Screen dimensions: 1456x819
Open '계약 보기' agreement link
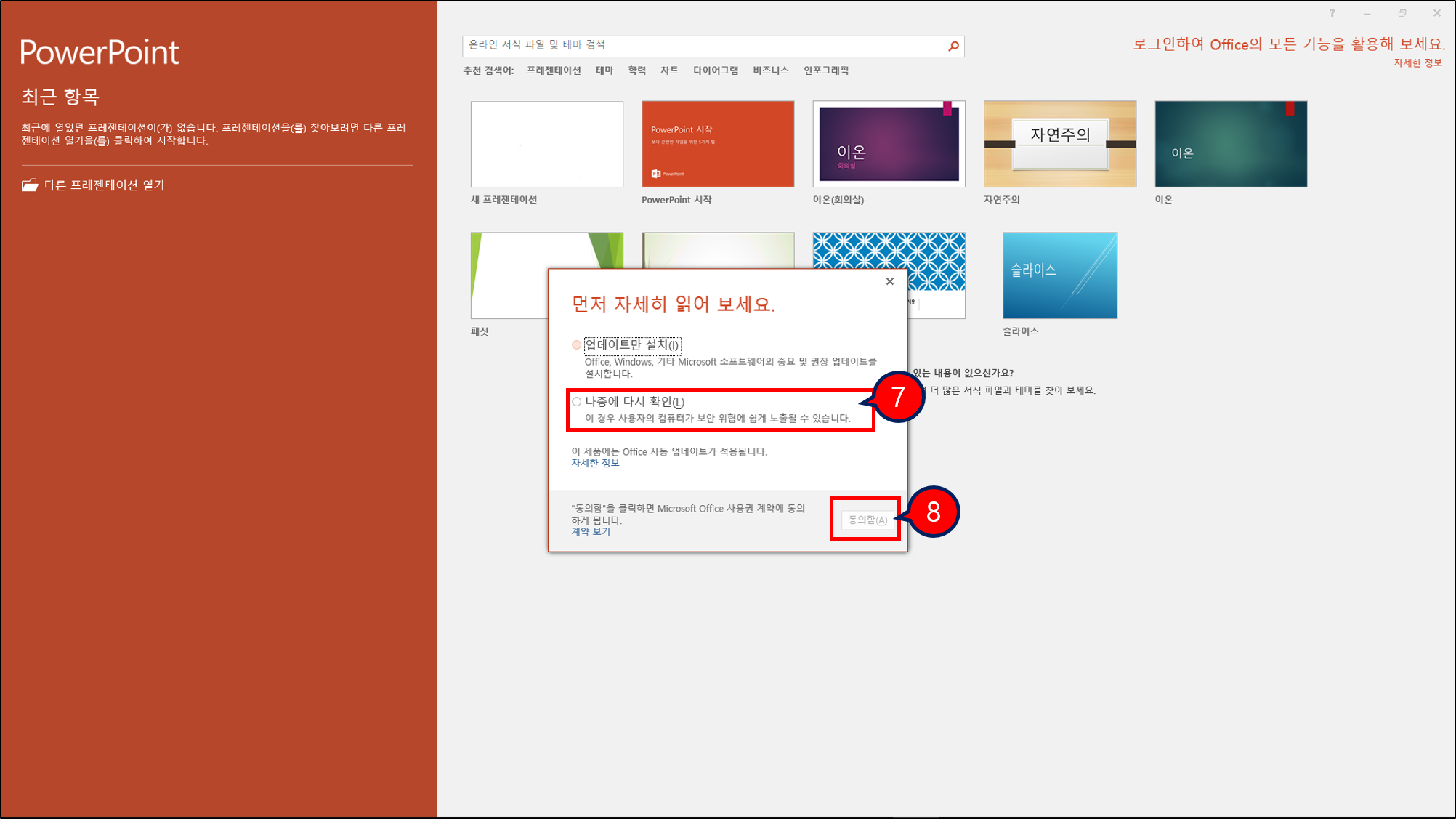click(590, 531)
